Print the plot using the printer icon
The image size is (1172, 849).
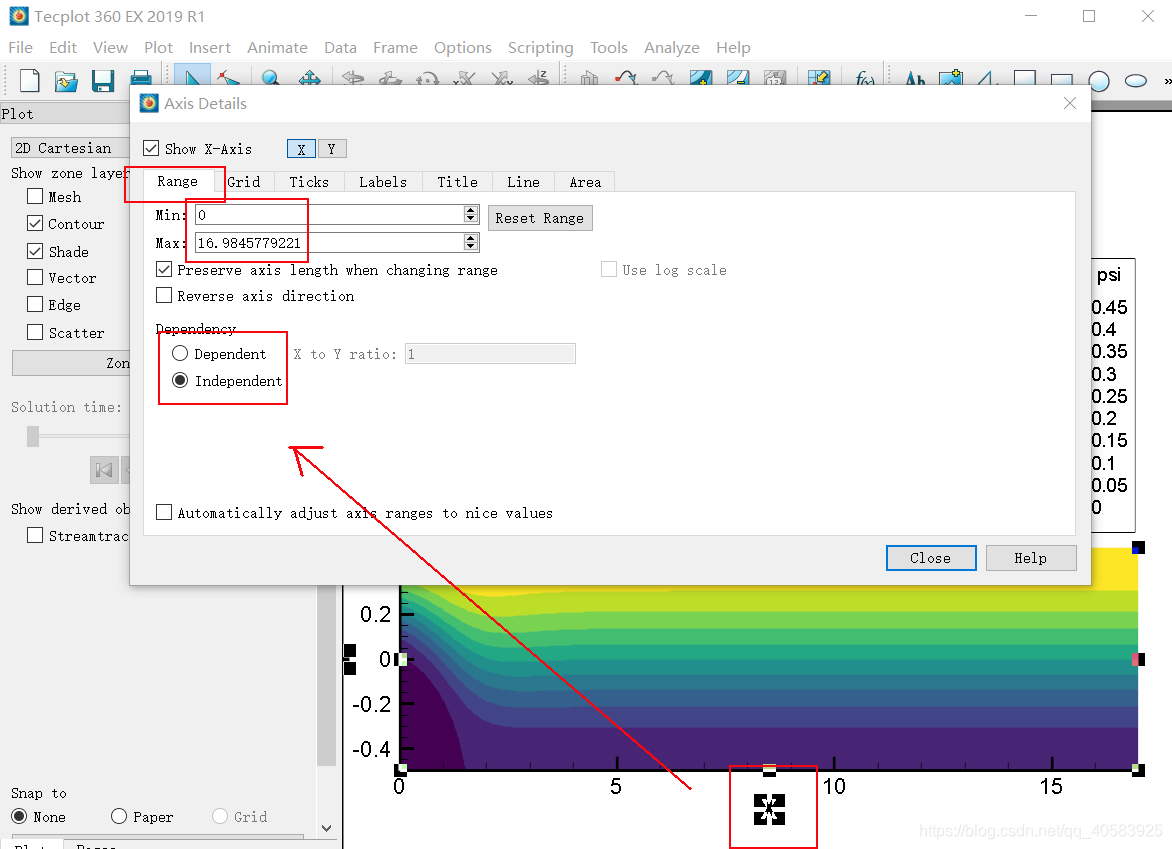141,78
